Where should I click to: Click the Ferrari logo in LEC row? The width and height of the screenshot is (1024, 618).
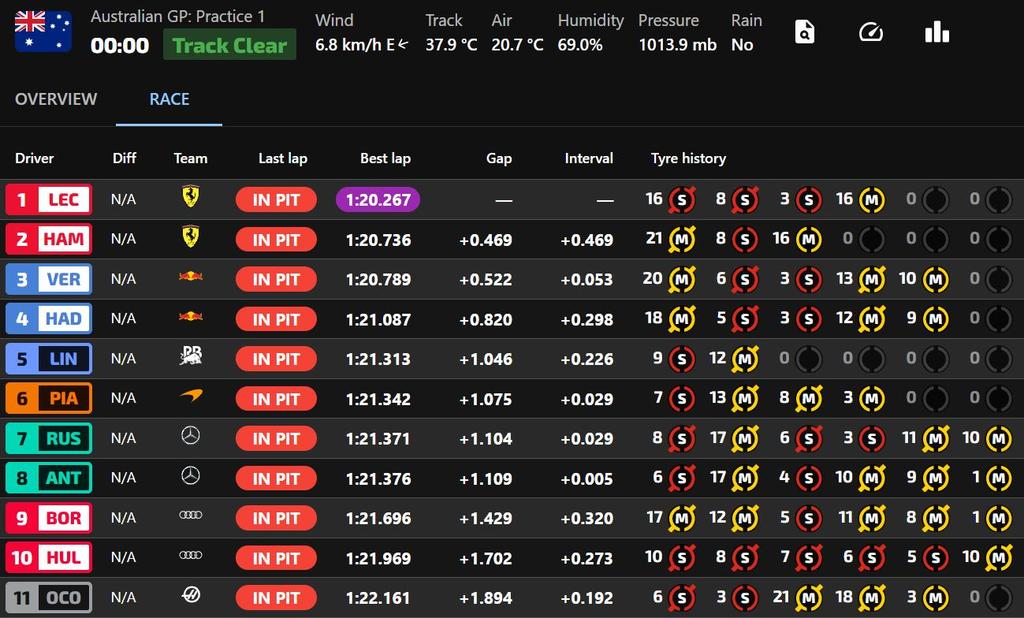190,197
